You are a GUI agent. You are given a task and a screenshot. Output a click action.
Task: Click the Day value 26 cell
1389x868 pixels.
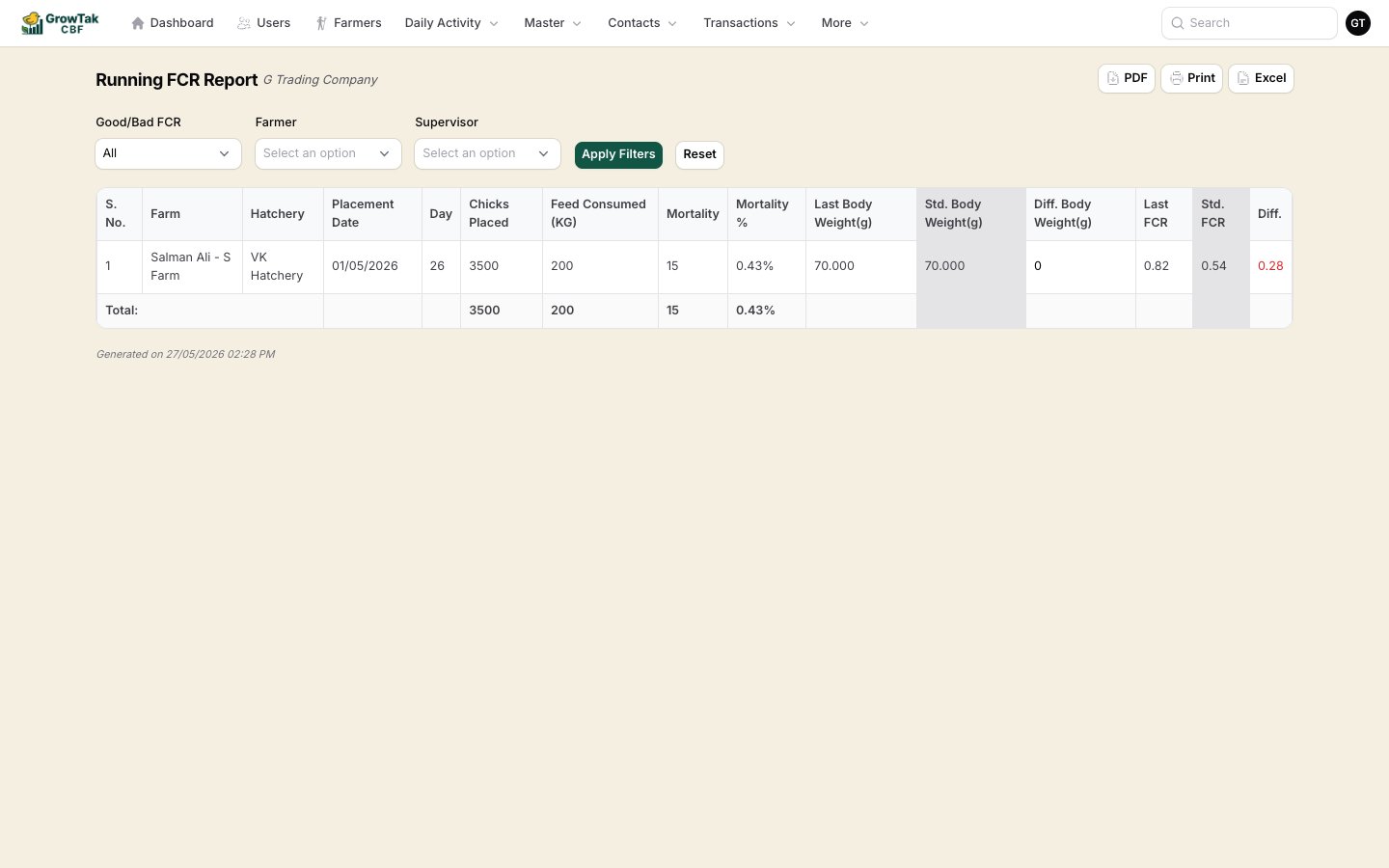pos(441,266)
